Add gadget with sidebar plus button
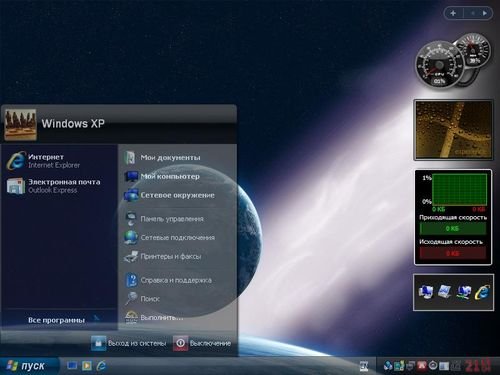Image resolution: width=500 pixels, height=375 pixels. pos(453,13)
